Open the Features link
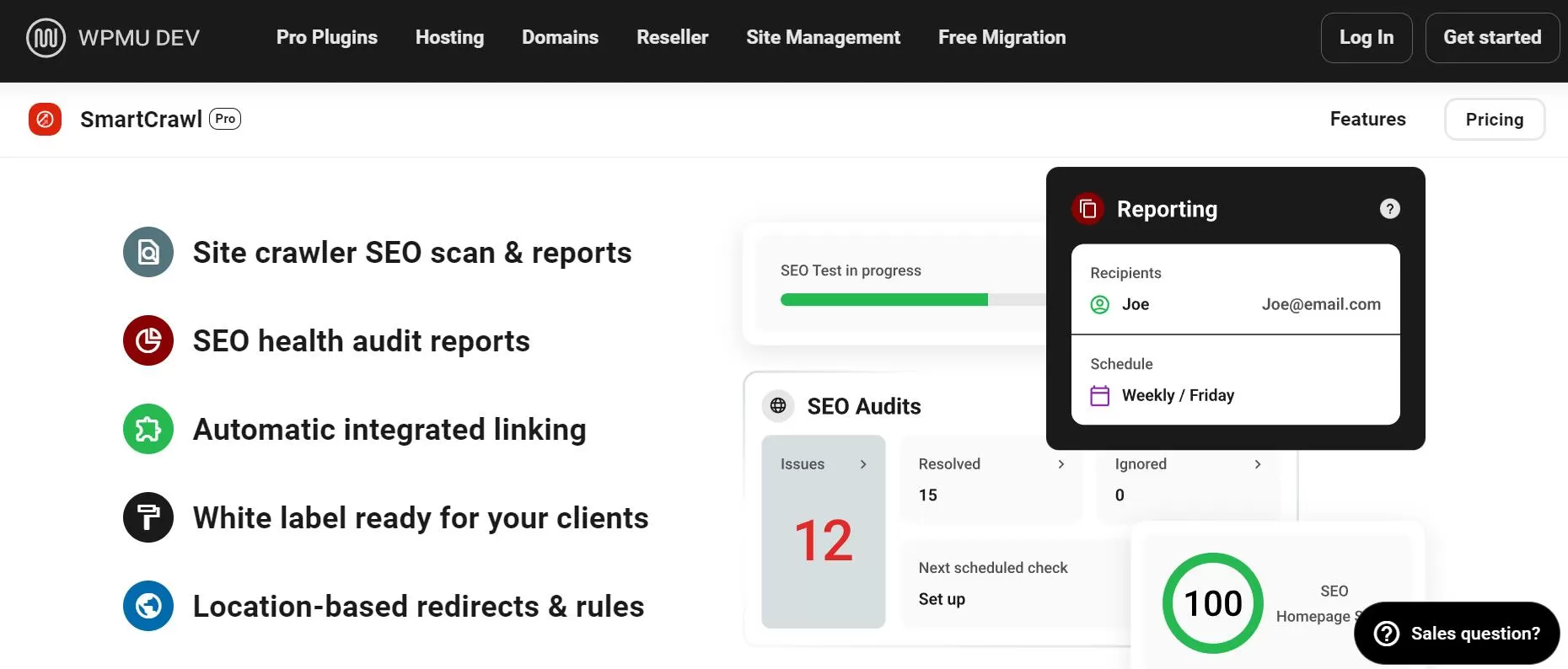Image resolution: width=1568 pixels, height=669 pixels. coord(1367,119)
